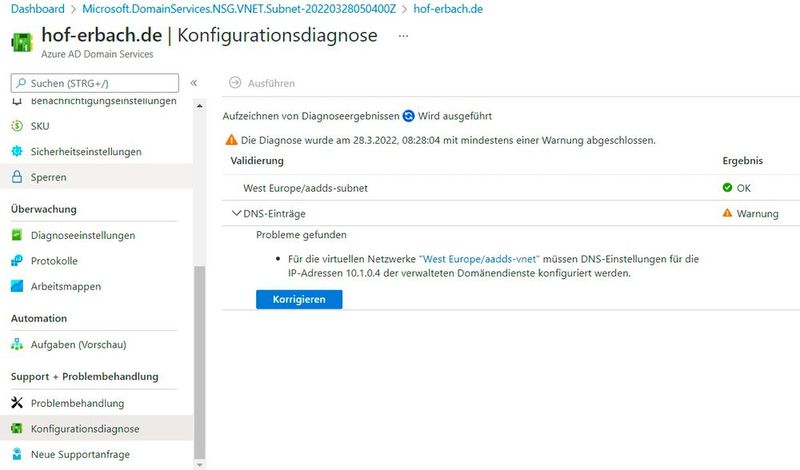This screenshot has width=800, height=470.
Task: Click the Ausführen run button
Action: pos(262,83)
